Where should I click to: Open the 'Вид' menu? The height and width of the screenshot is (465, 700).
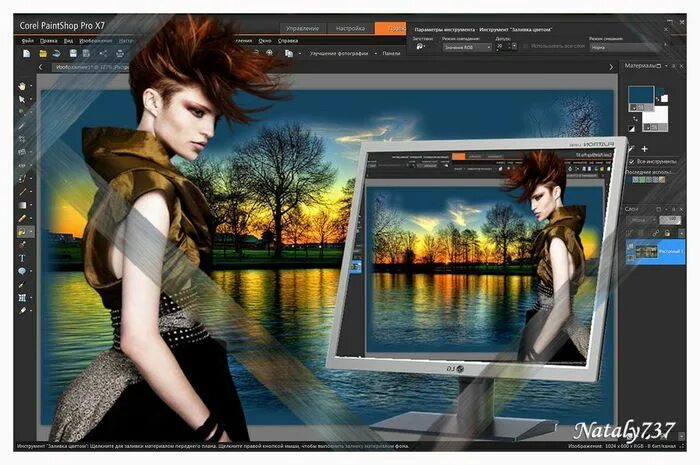click(x=68, y=41)
